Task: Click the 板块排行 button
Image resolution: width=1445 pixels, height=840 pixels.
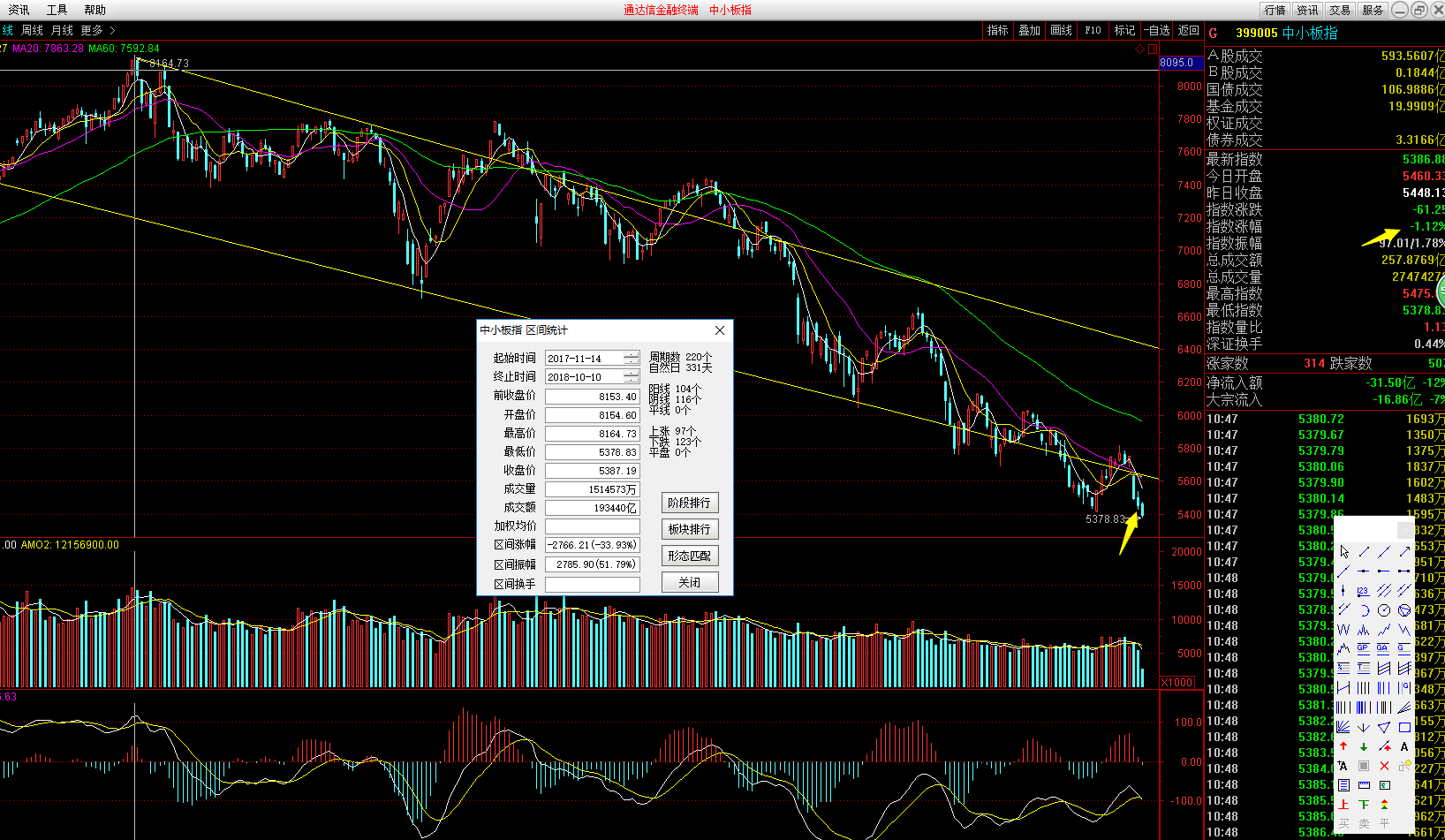Action: pos(690,529)
